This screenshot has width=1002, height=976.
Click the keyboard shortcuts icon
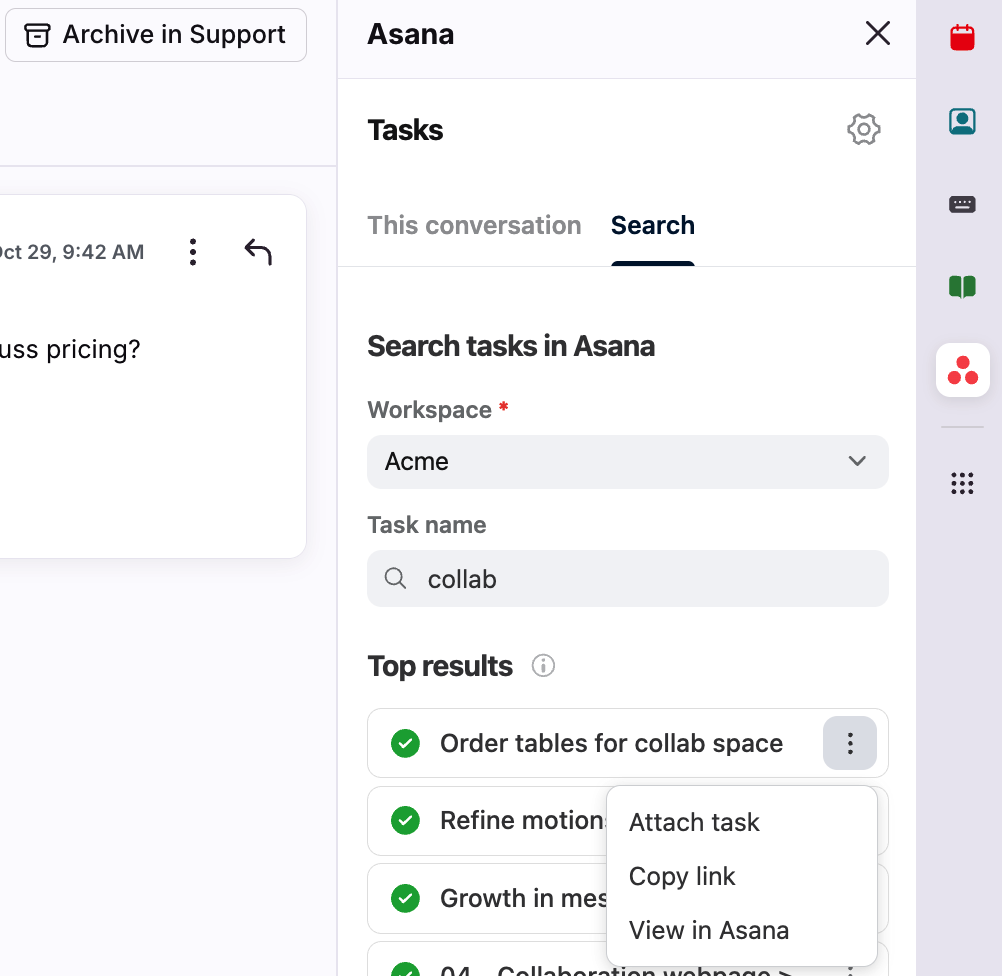coord(962,205)
